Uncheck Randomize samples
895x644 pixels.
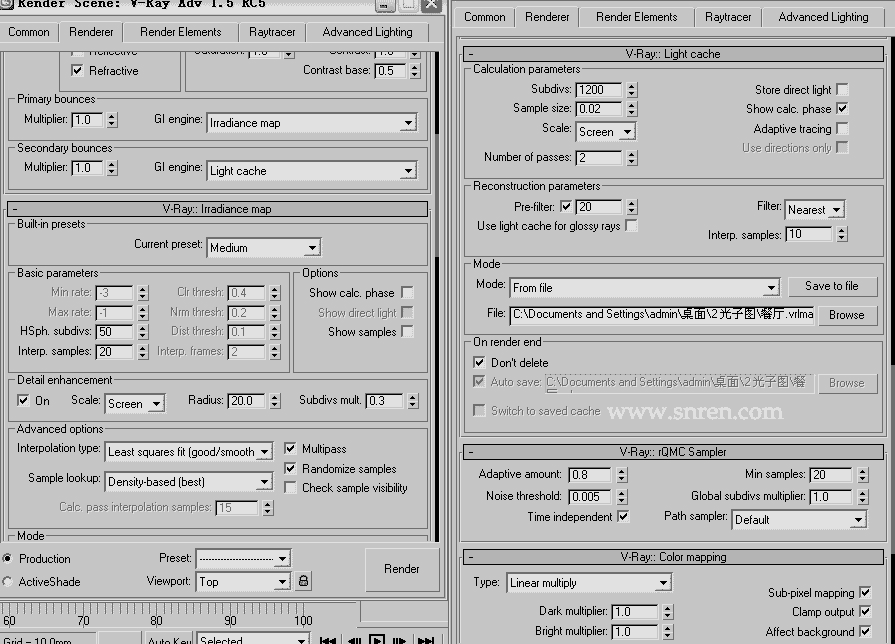tap(290, 469)
